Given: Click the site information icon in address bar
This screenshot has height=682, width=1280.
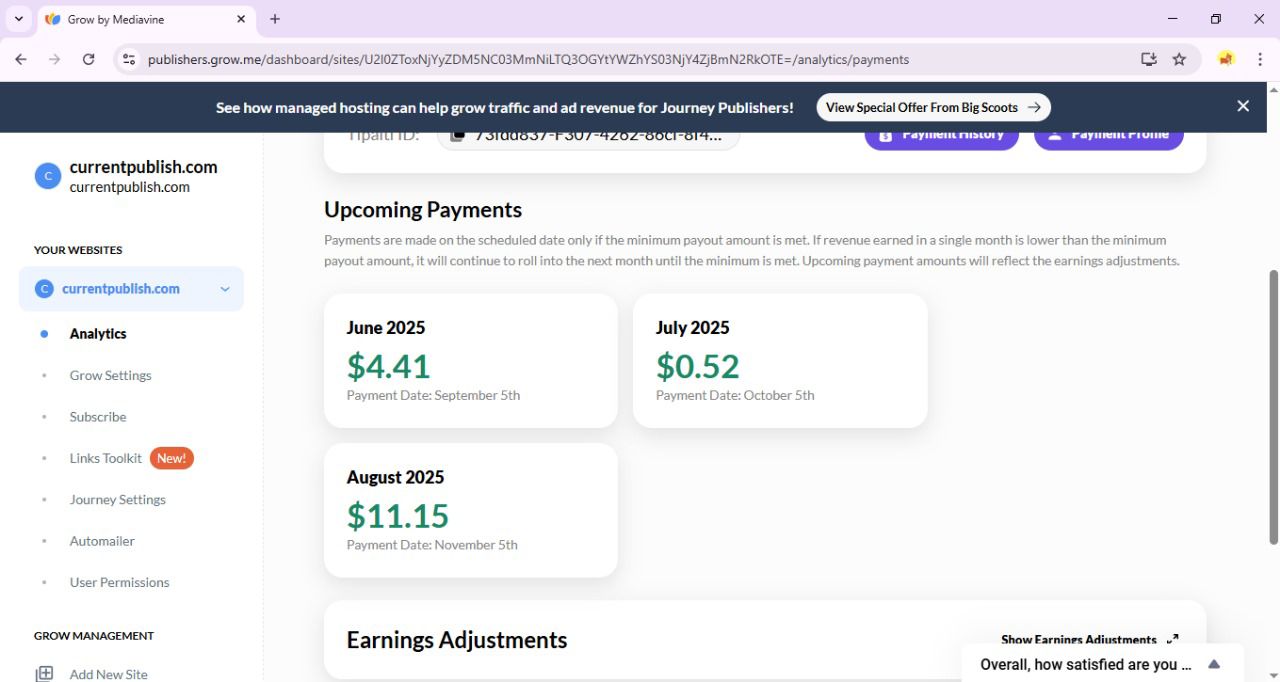Looking at the screenshot, I should tap(128, 59).
